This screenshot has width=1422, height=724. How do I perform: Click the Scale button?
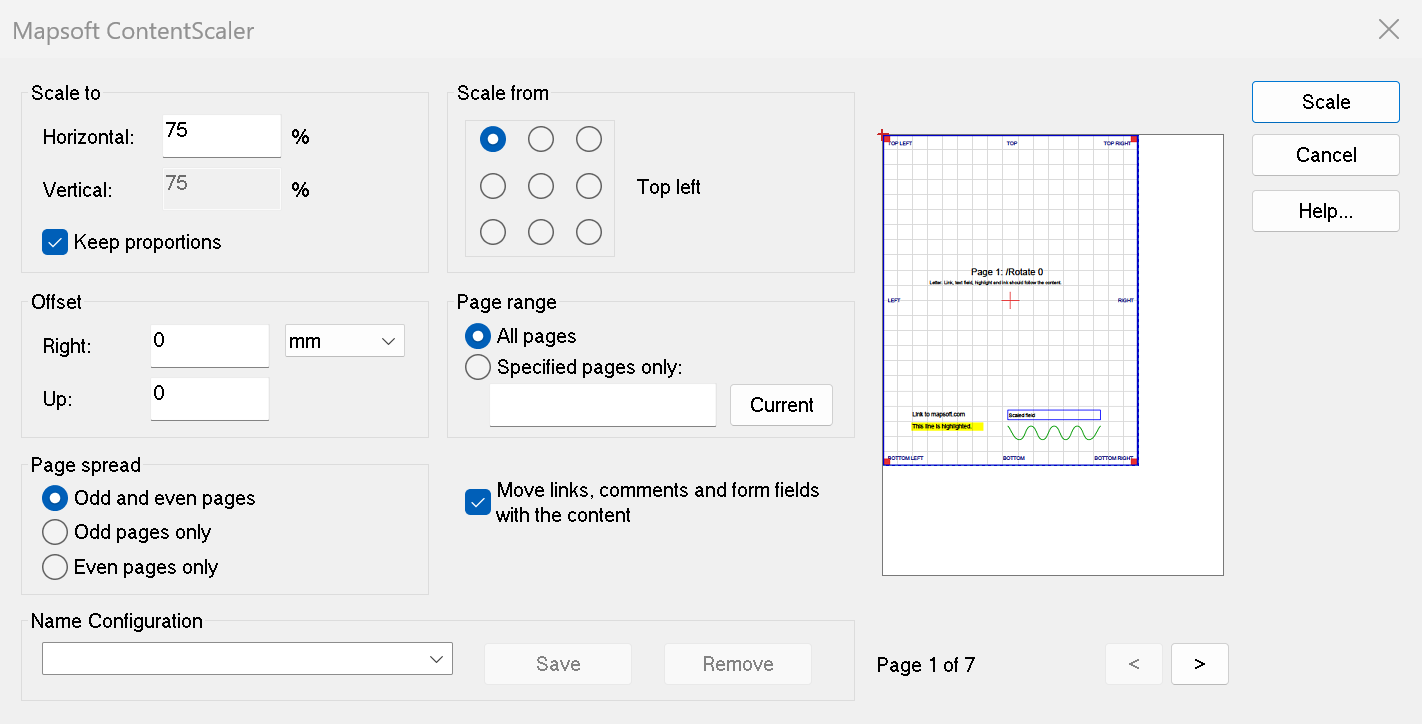[x=1326, y=102]
